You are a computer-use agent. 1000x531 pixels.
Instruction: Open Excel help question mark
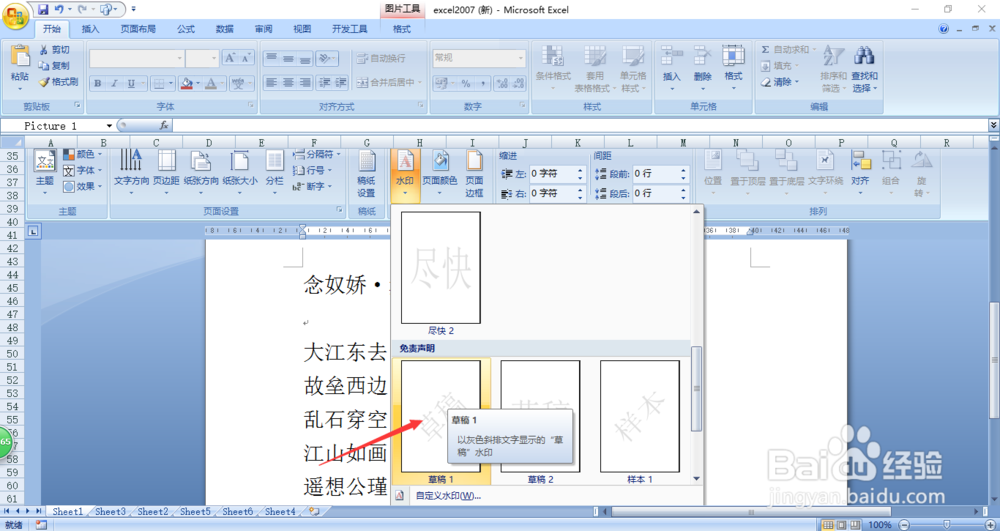(944, 29)
